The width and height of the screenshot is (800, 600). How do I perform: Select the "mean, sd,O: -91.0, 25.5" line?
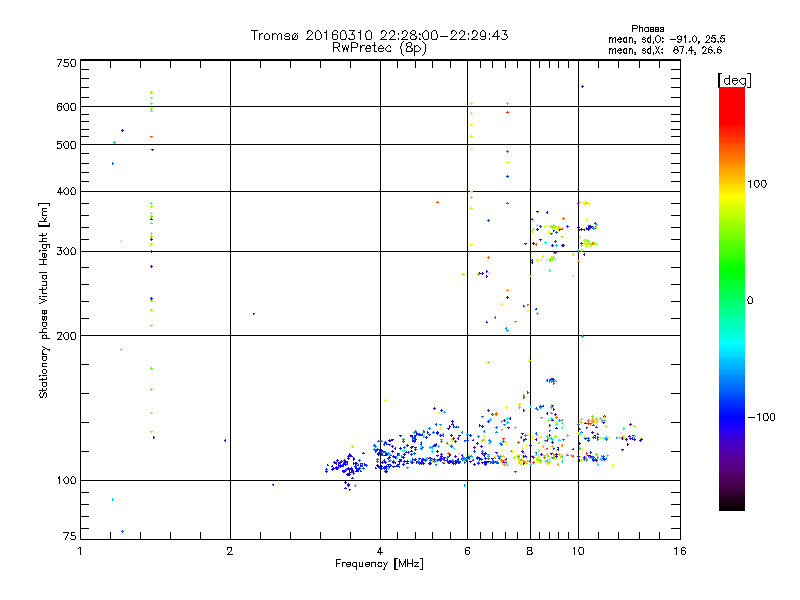point(666,39)
